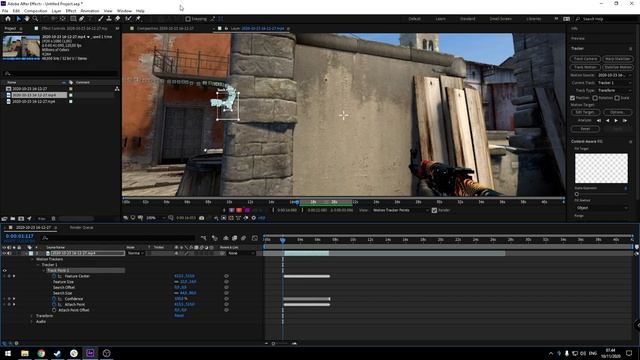Image resolution: width=640 pixels, height=360 pixels.
Task: Open the Current Track dropdown
Action: 615,83
